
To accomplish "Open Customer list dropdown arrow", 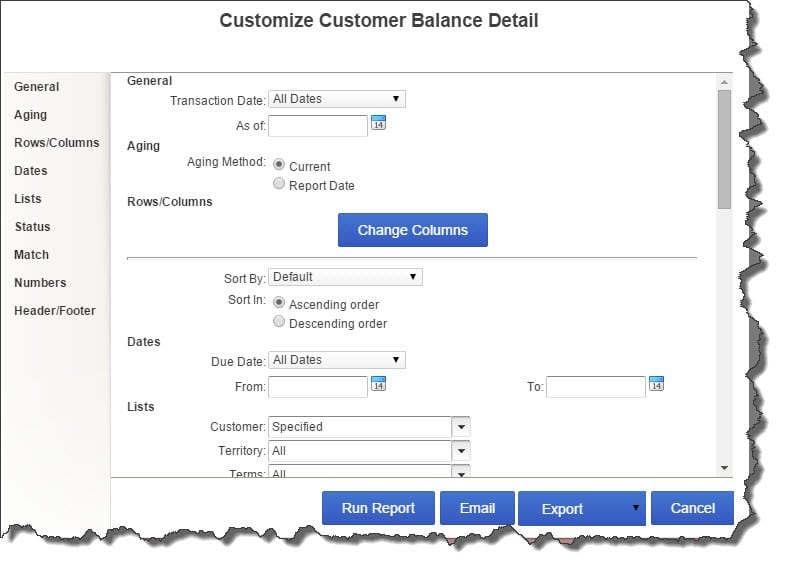I will [x=461, y=427].
